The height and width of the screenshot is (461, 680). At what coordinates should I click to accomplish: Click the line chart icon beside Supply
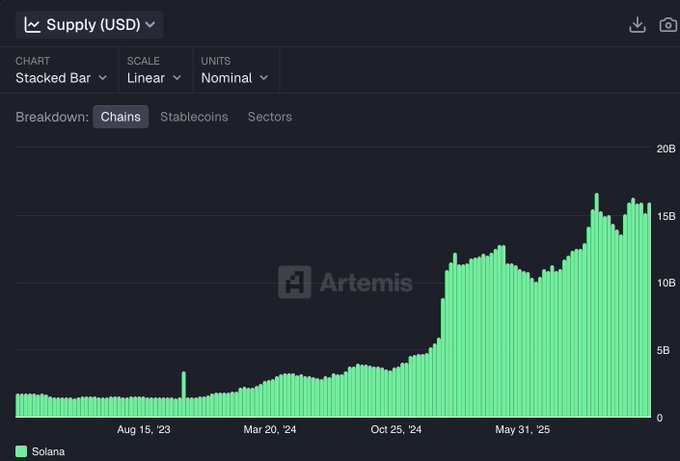coord(33,24)
